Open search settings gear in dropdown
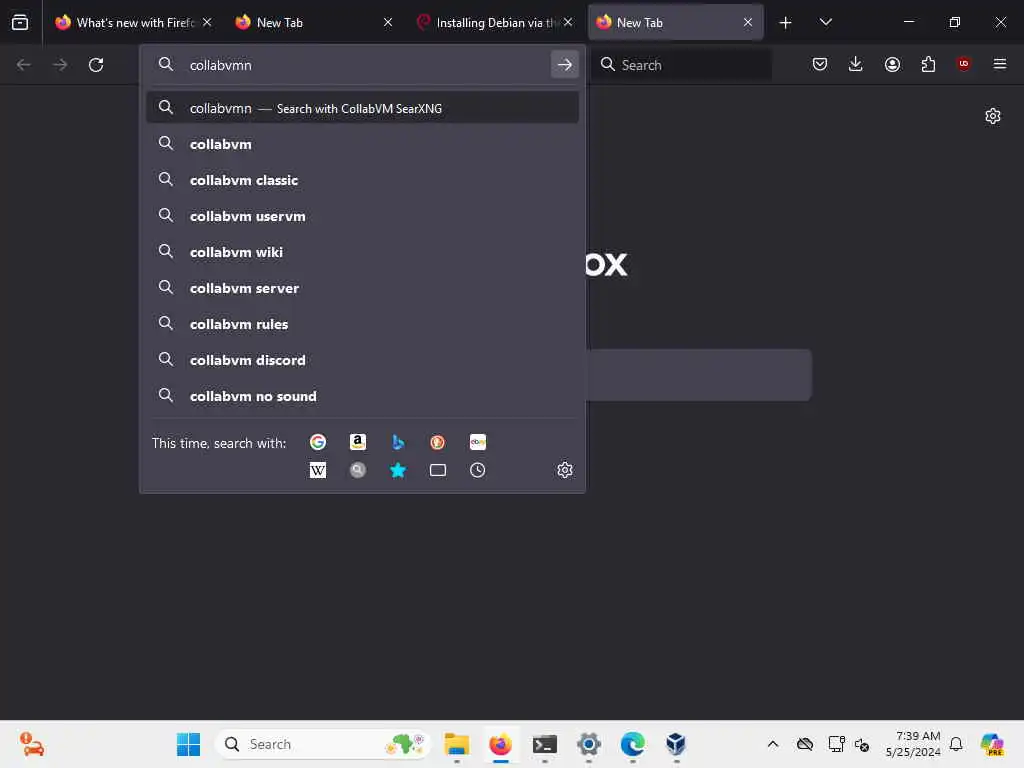The height and width of the screenshot is (768, 1024). [565, 470]
